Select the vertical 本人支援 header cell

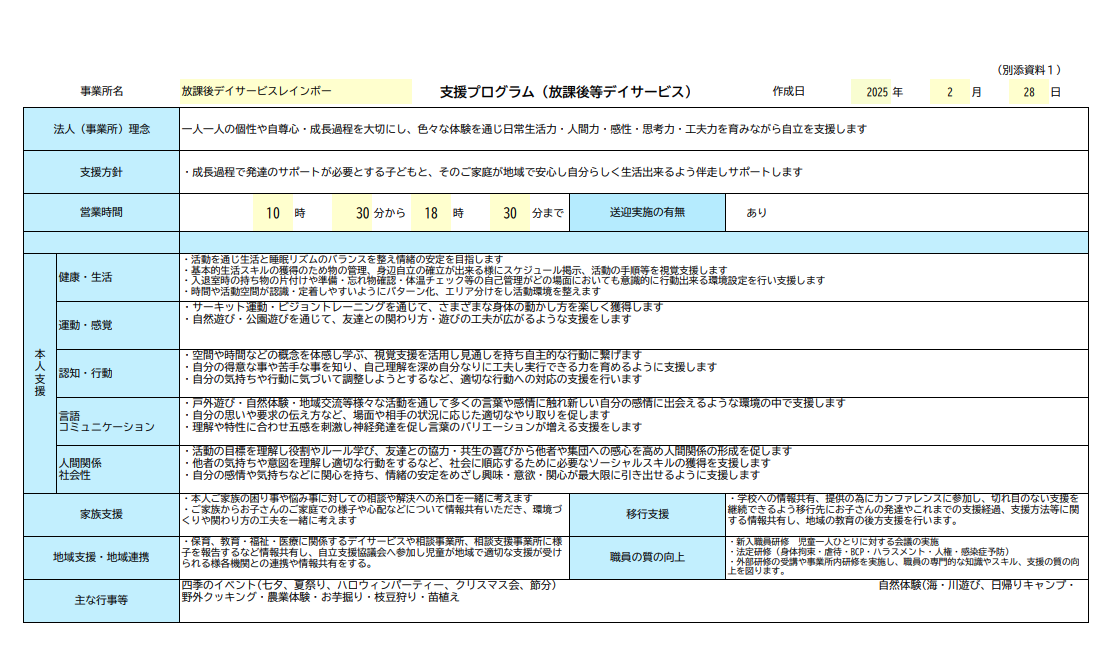[x=40, y=373]
